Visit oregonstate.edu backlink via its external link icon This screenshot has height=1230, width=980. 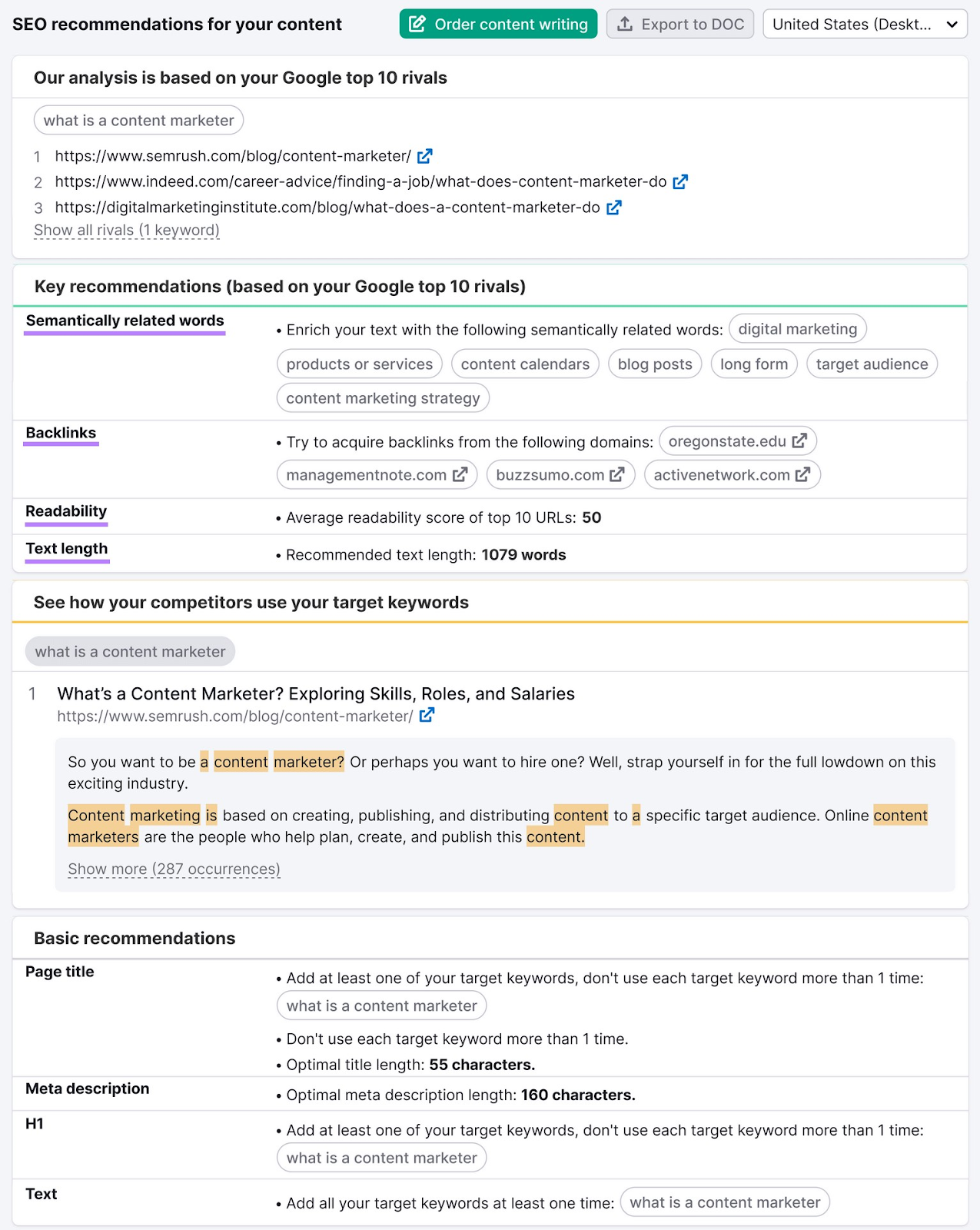click(x=800, y=440)
